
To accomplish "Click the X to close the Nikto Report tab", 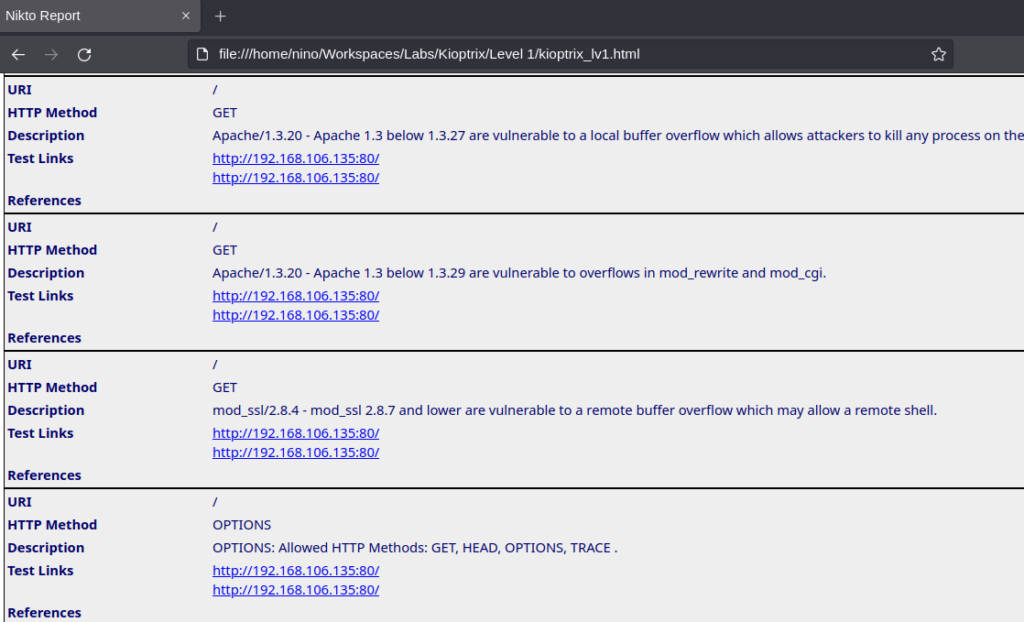I will 184,16.
